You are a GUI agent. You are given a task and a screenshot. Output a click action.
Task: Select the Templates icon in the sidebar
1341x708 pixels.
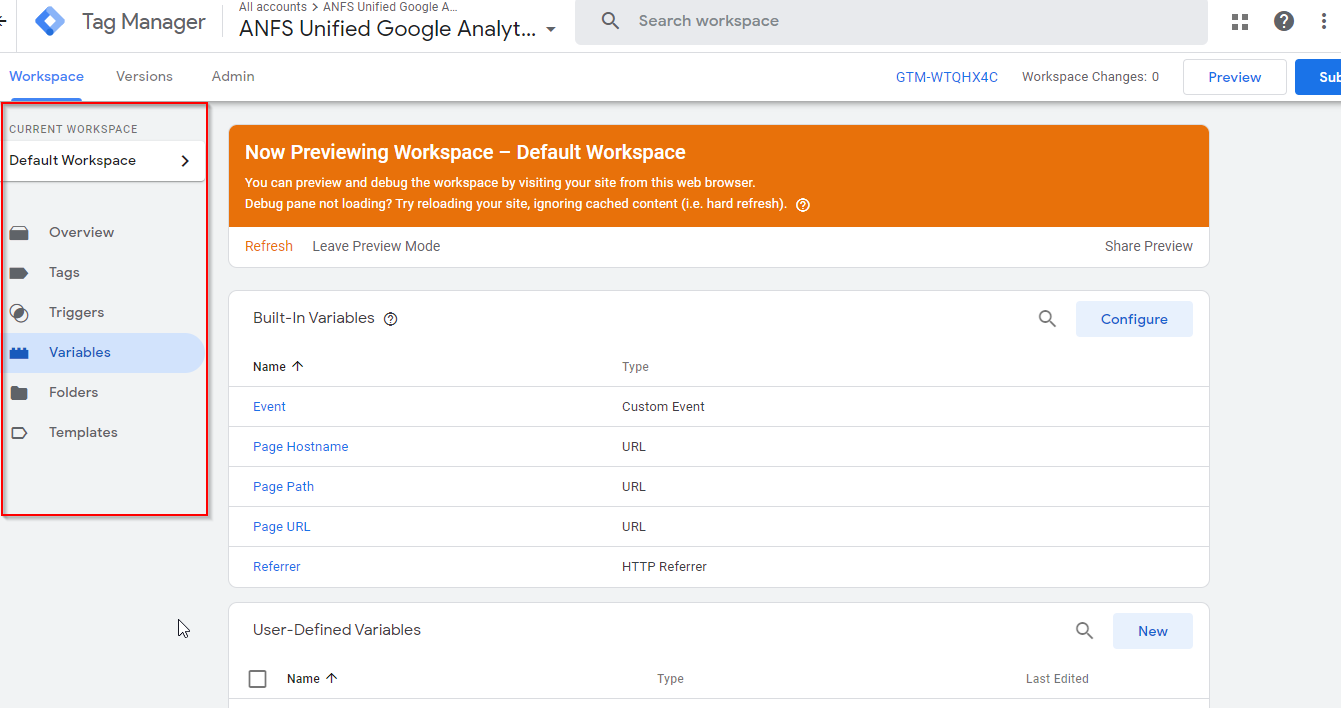click(21, 432)
